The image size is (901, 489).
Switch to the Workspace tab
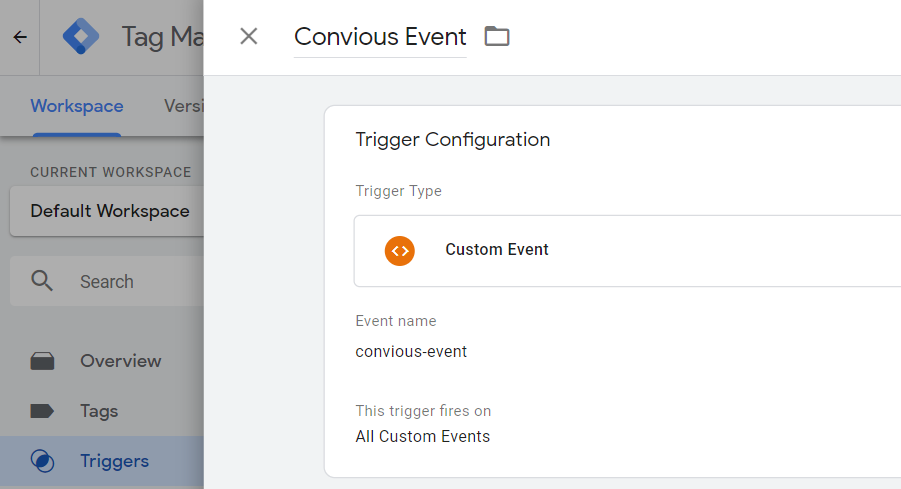[x=77, y=106]
